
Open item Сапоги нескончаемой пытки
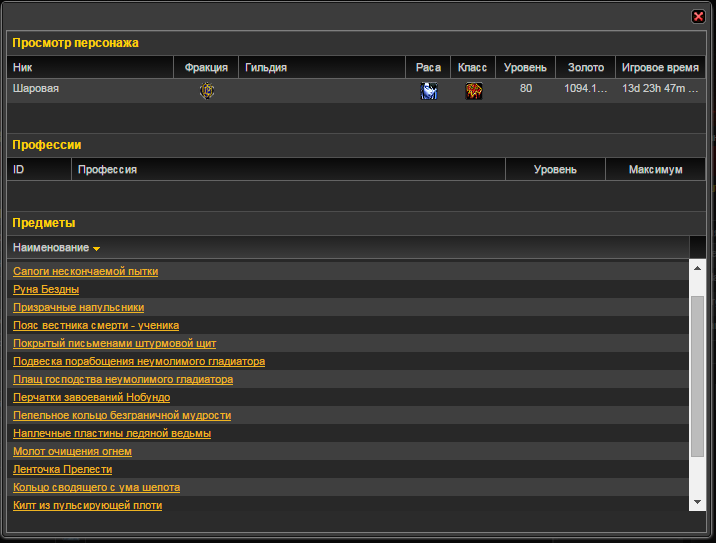[x=85, y=271]
